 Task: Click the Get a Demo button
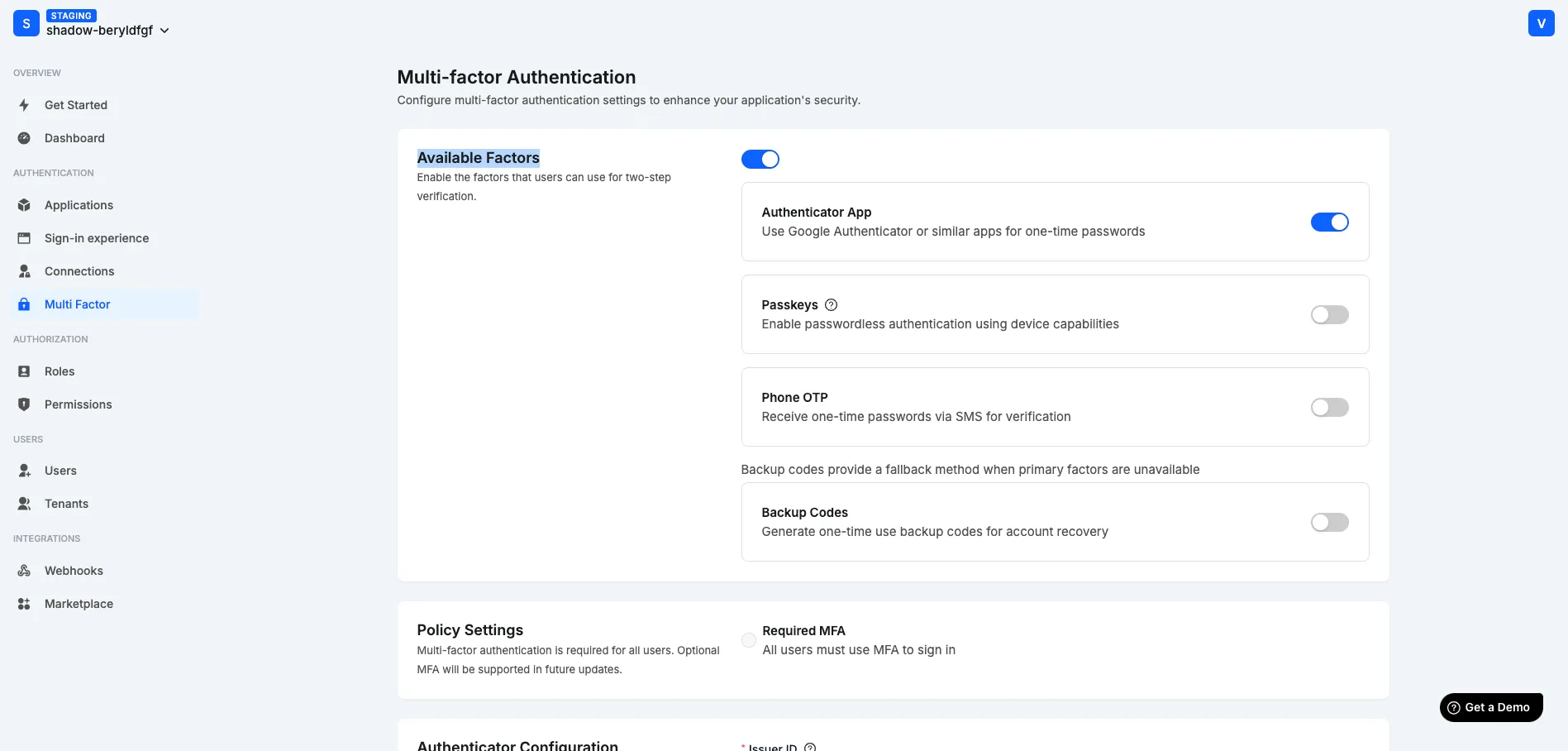(x=1490, y=707)
